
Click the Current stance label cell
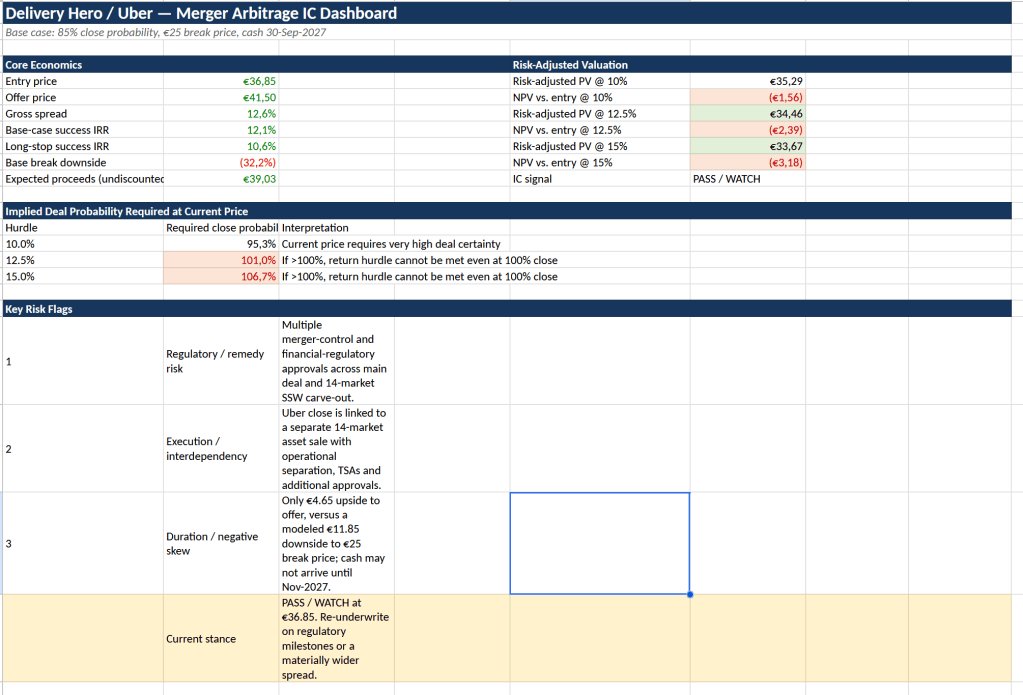221,638
